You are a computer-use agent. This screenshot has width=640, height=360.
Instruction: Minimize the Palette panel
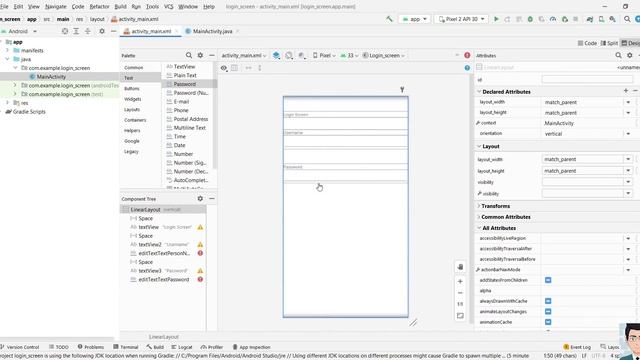click(x=211, y=55)
